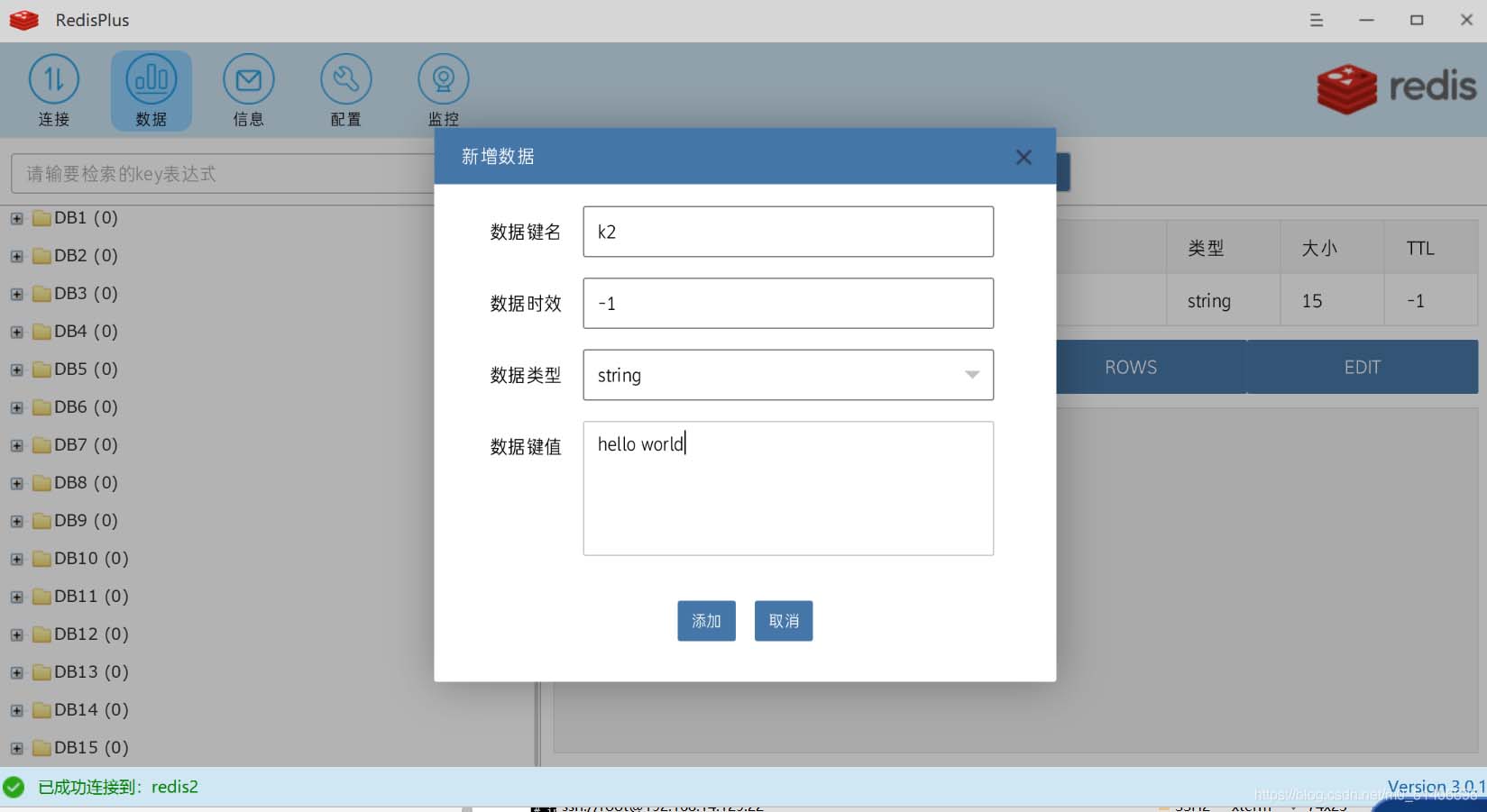Screen dimensions: 1487x812
Task: Click the hamburger menu icon in title bar
Action: [x=1317, y=20]
